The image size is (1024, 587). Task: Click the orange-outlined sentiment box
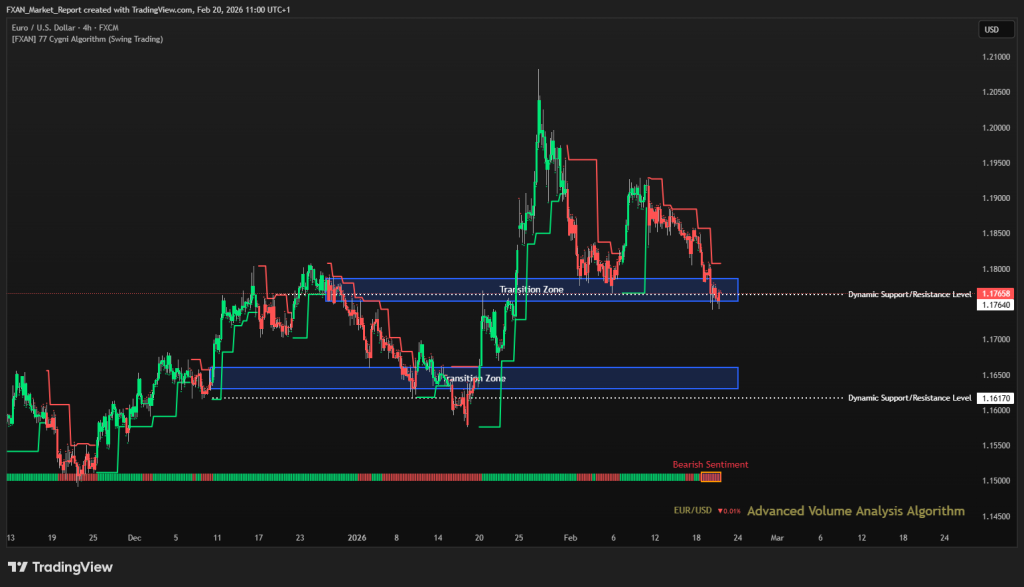[709, 477]
